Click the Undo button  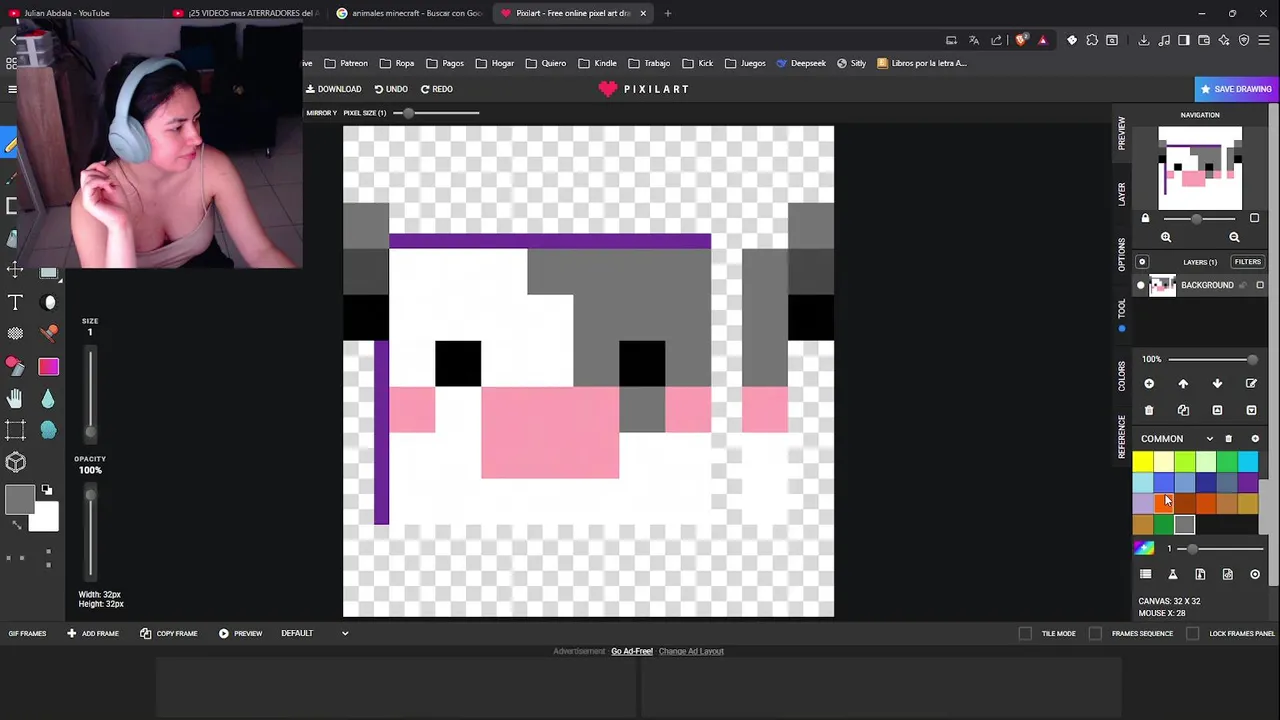pyautogui.click(x=391, y=89)
